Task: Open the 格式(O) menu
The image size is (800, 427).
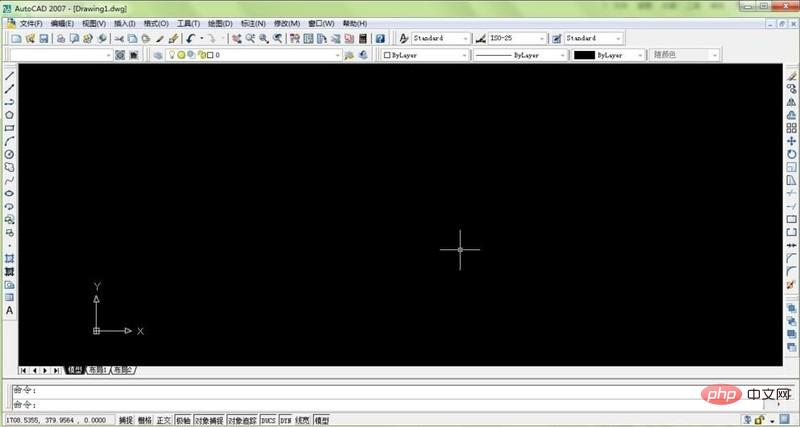Action: coord(156,23)
